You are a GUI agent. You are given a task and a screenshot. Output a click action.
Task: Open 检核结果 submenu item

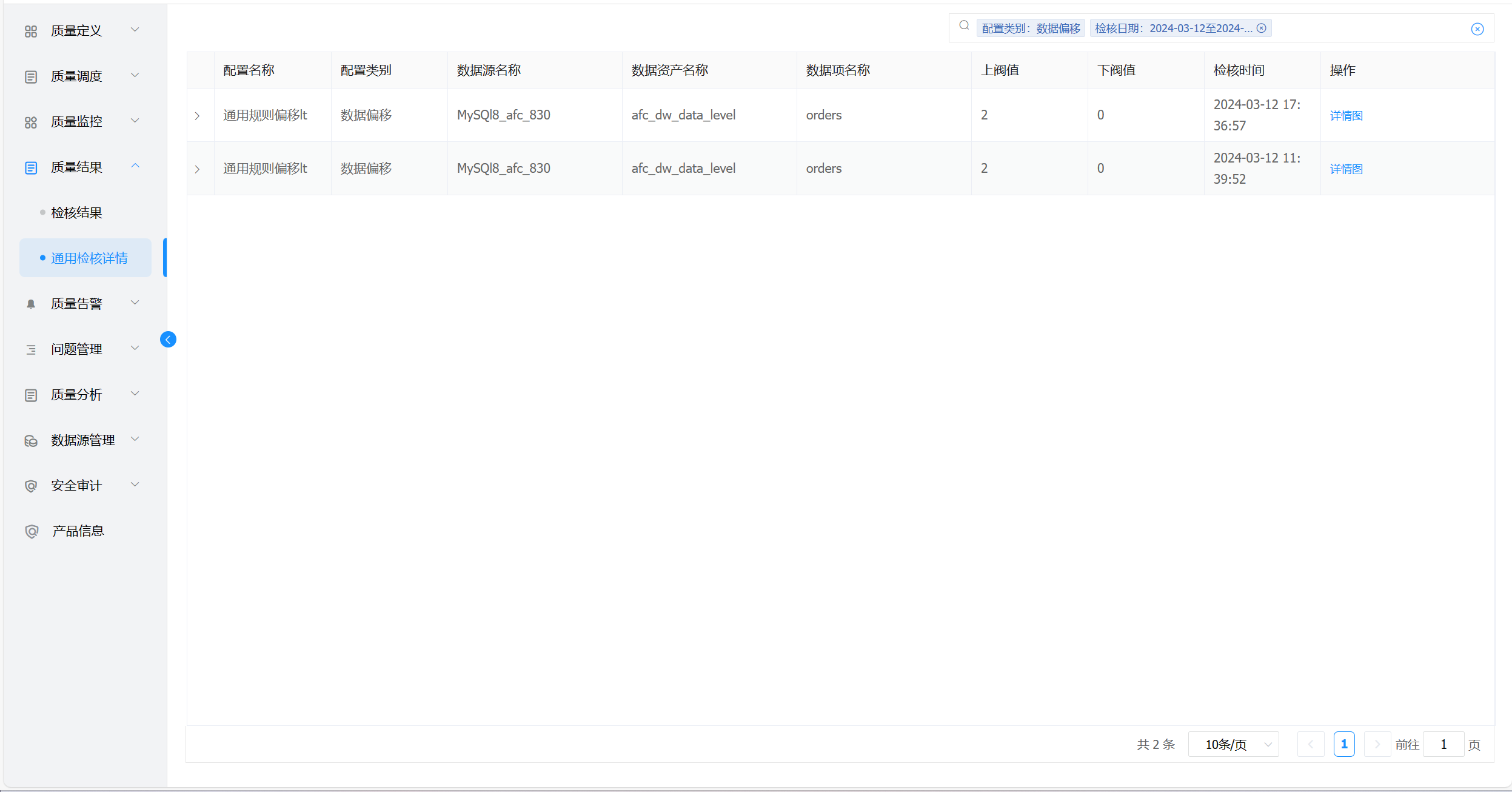(x=76, y=213)
